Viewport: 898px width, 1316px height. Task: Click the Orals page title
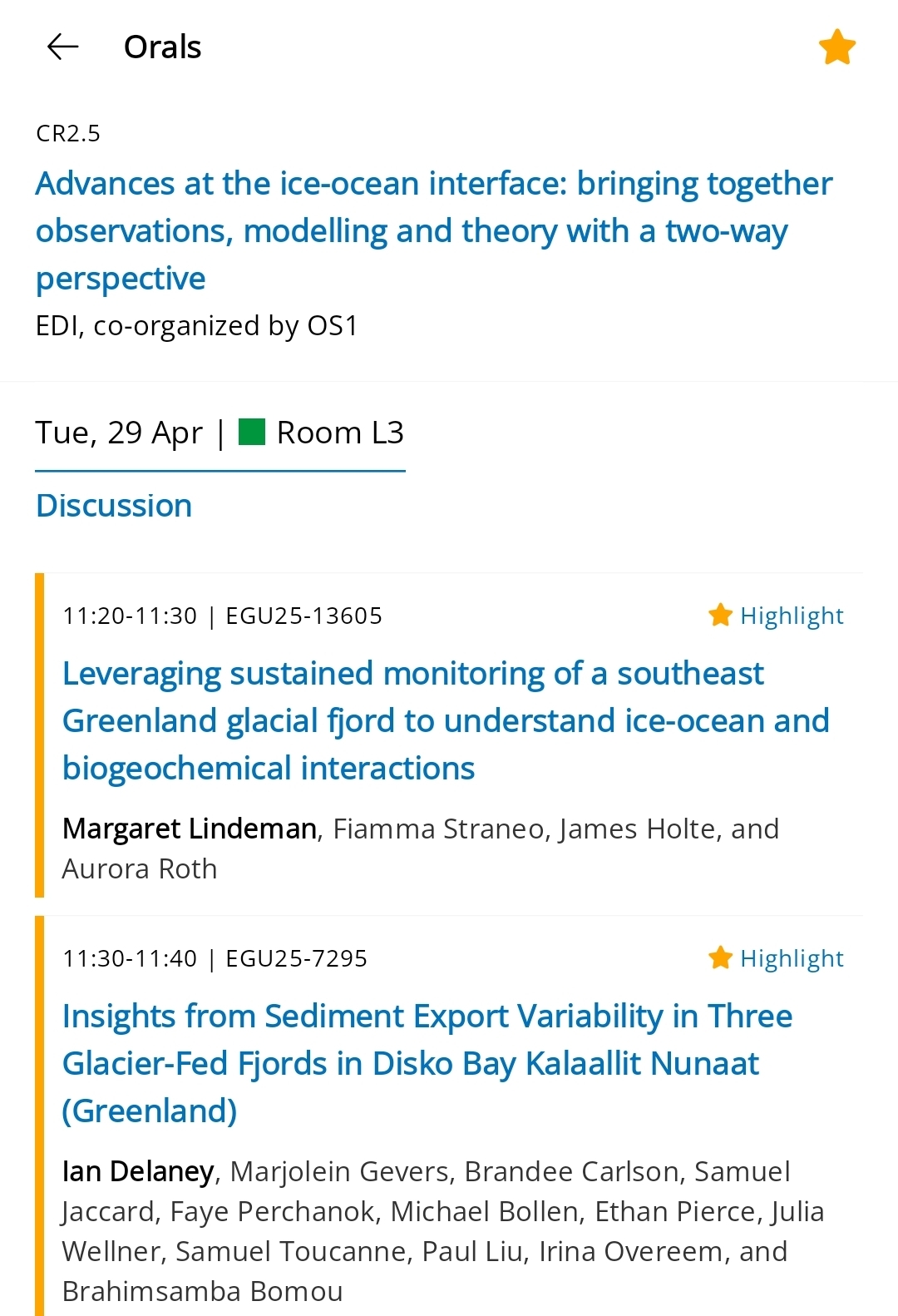(x=163, y=47)
